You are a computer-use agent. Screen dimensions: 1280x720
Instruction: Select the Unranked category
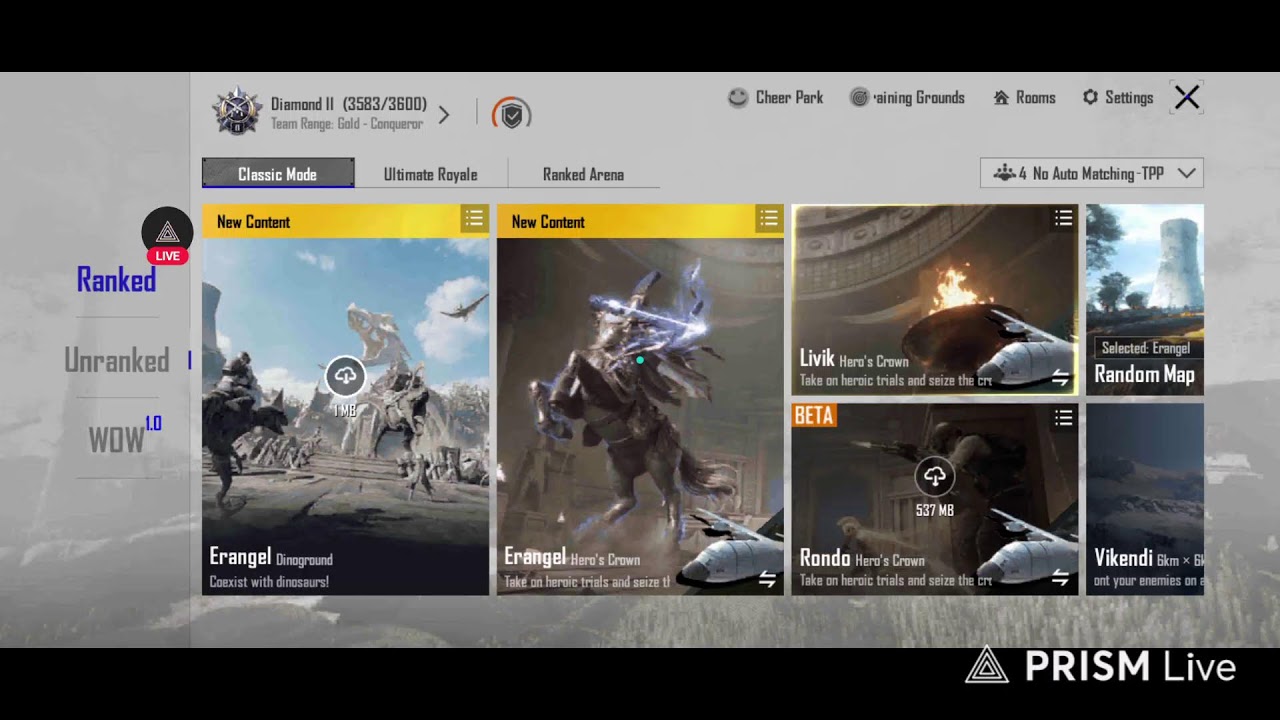coord(116,360)
